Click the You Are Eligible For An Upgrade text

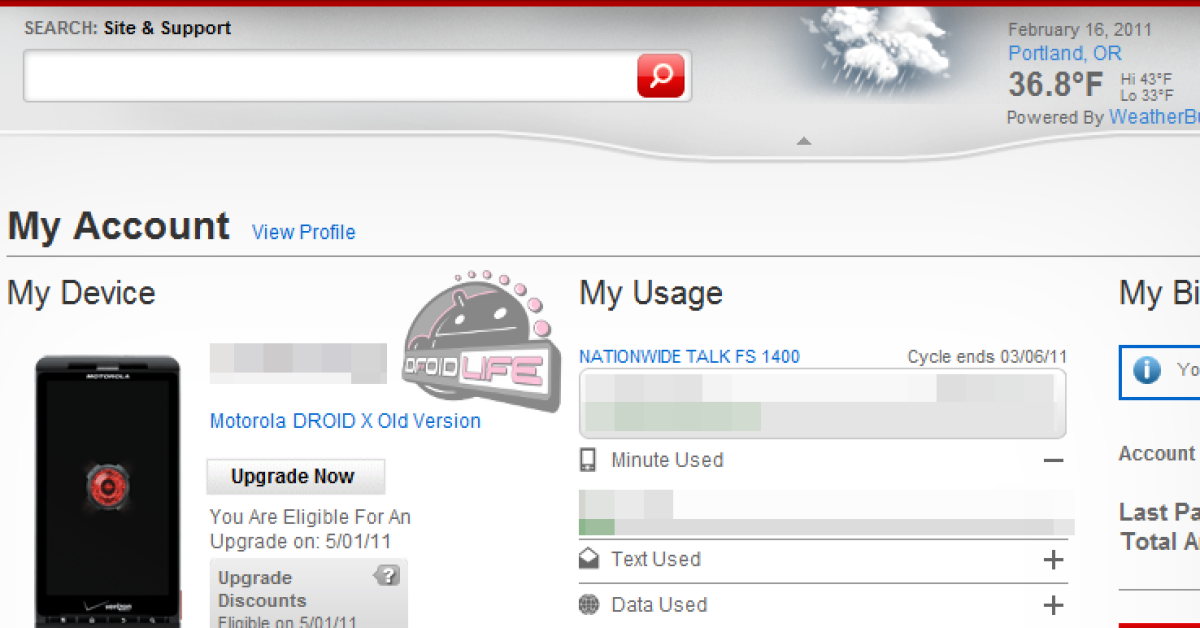click(310, 529)
